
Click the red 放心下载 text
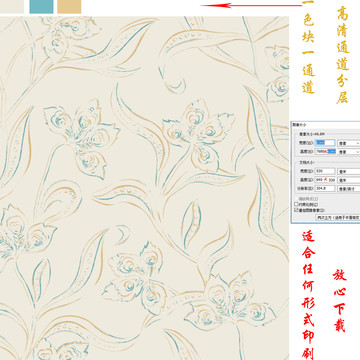tap(340, 300)
